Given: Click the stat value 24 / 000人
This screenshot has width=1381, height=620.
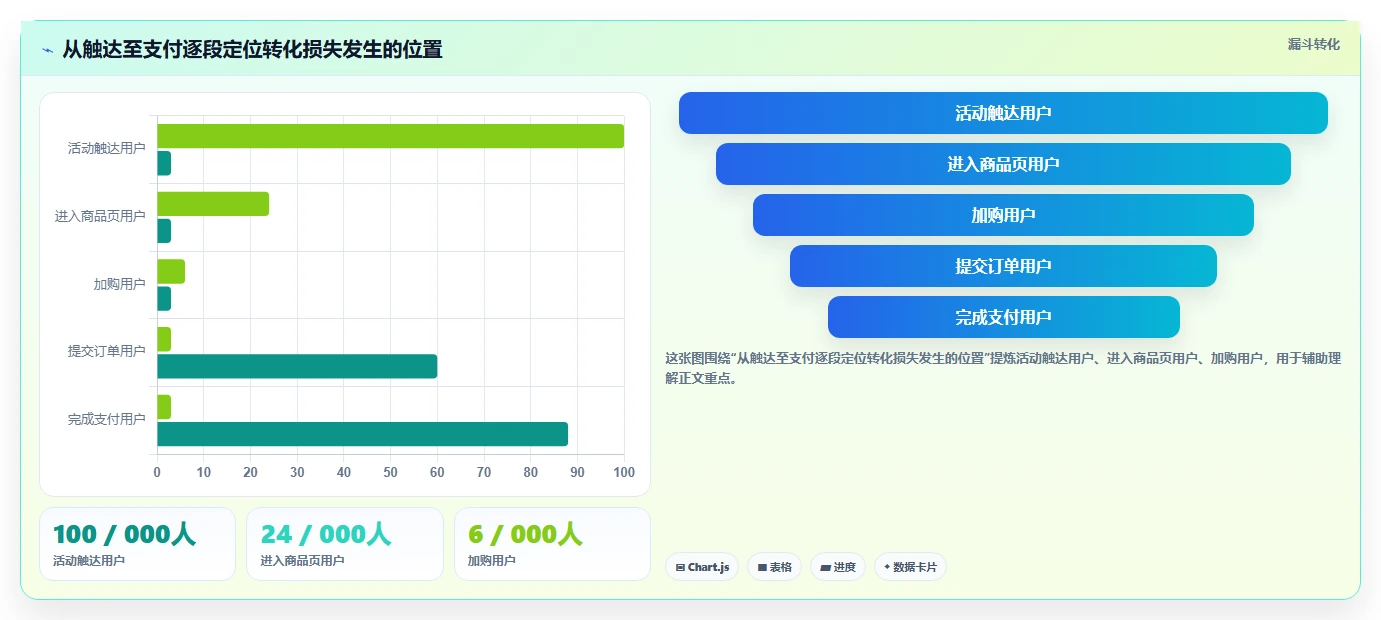Looking at the screenshot, I should tap(326, 535).
